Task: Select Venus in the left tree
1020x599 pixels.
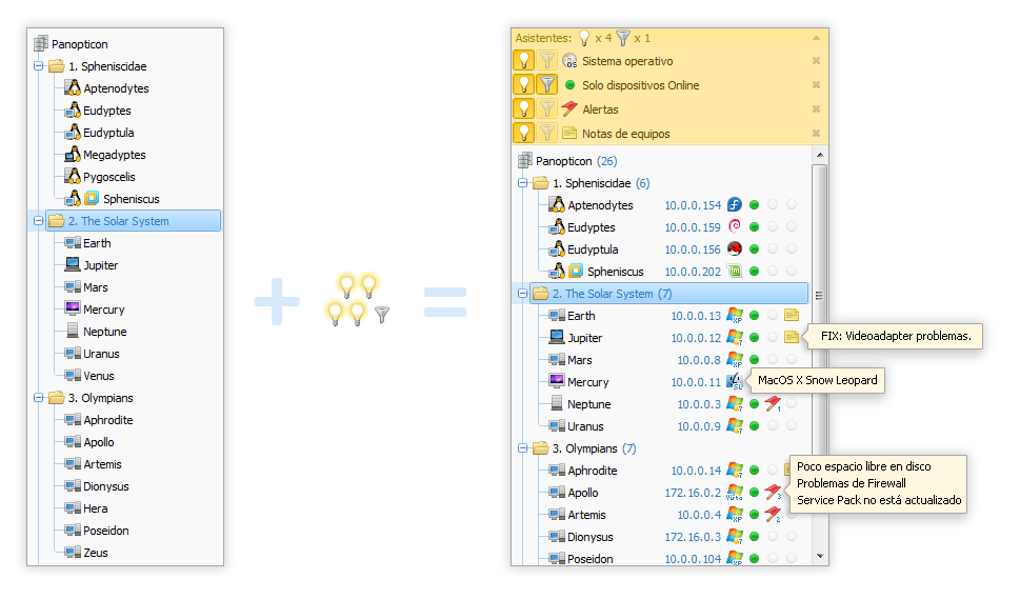Action: [99, 376]
